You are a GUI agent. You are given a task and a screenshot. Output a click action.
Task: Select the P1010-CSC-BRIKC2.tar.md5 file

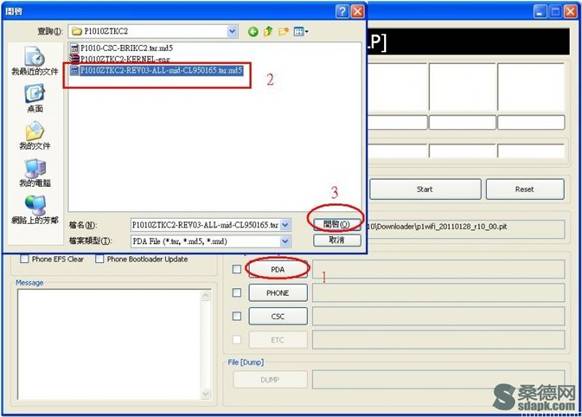pos(122,48)
